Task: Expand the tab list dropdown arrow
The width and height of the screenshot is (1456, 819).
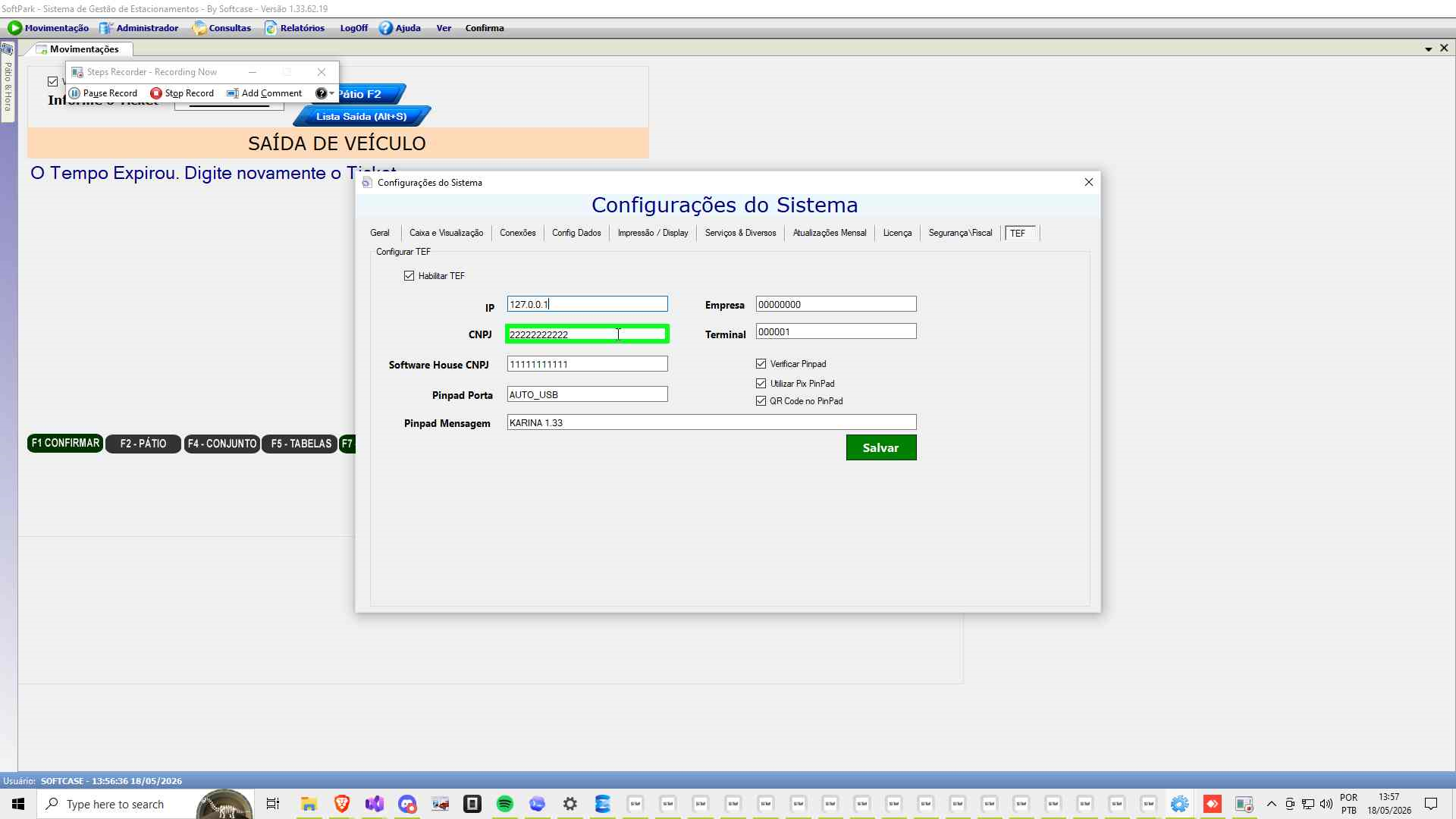Action: [1429, 49]
